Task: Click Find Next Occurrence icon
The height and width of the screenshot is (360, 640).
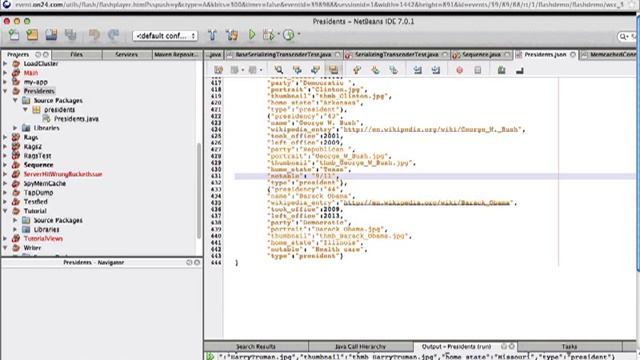Action: (x=315, y=70)
